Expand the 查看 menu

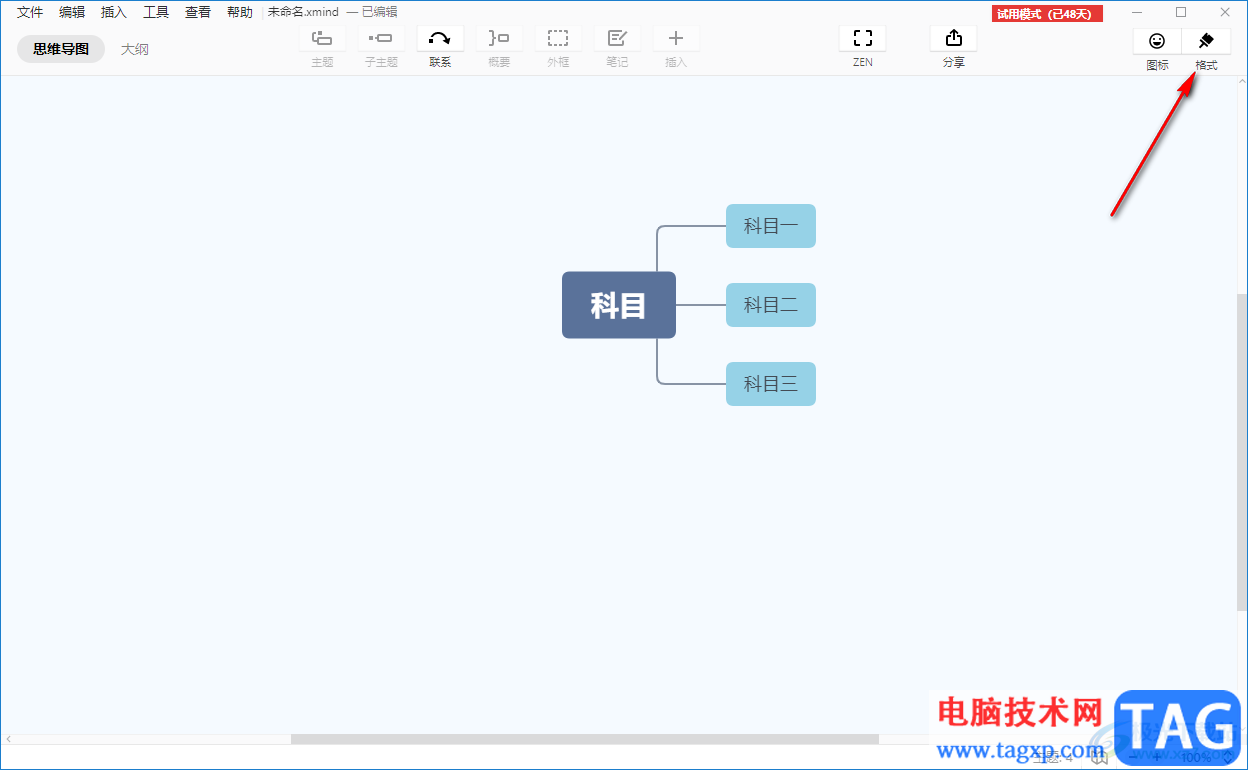point(198,12)
